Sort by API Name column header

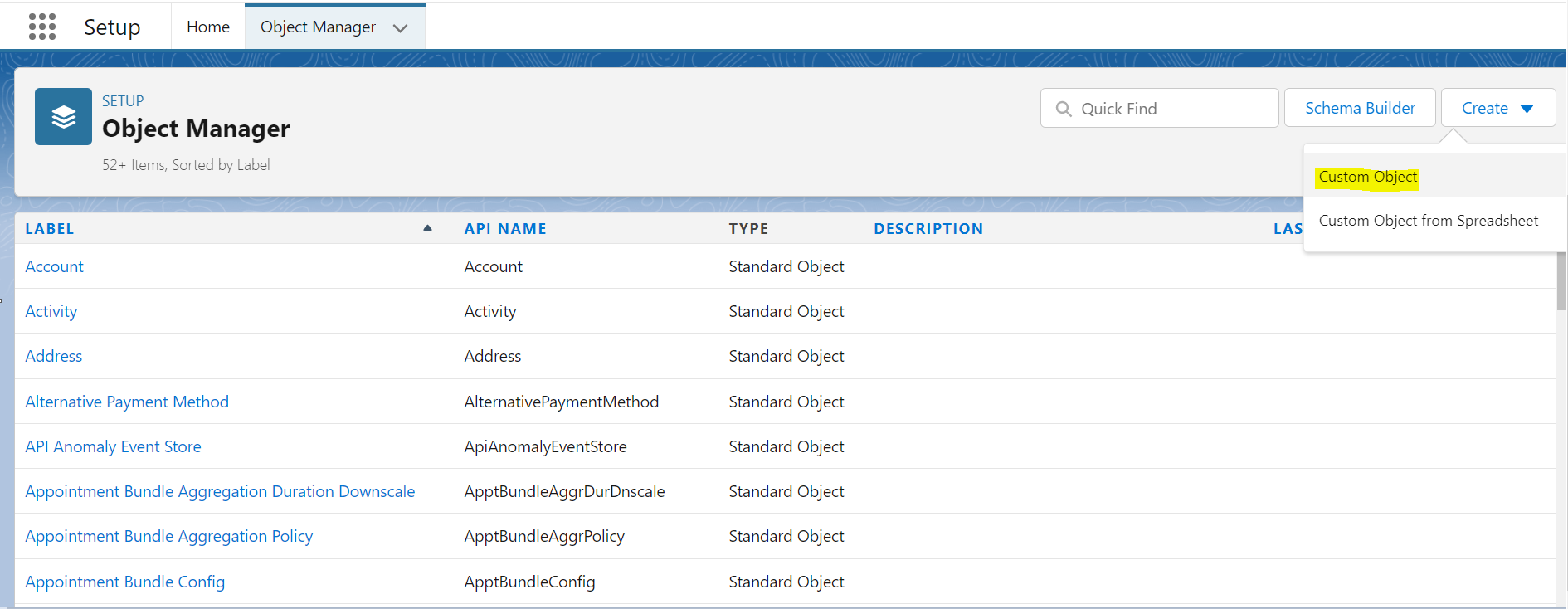tap(504, 229)
